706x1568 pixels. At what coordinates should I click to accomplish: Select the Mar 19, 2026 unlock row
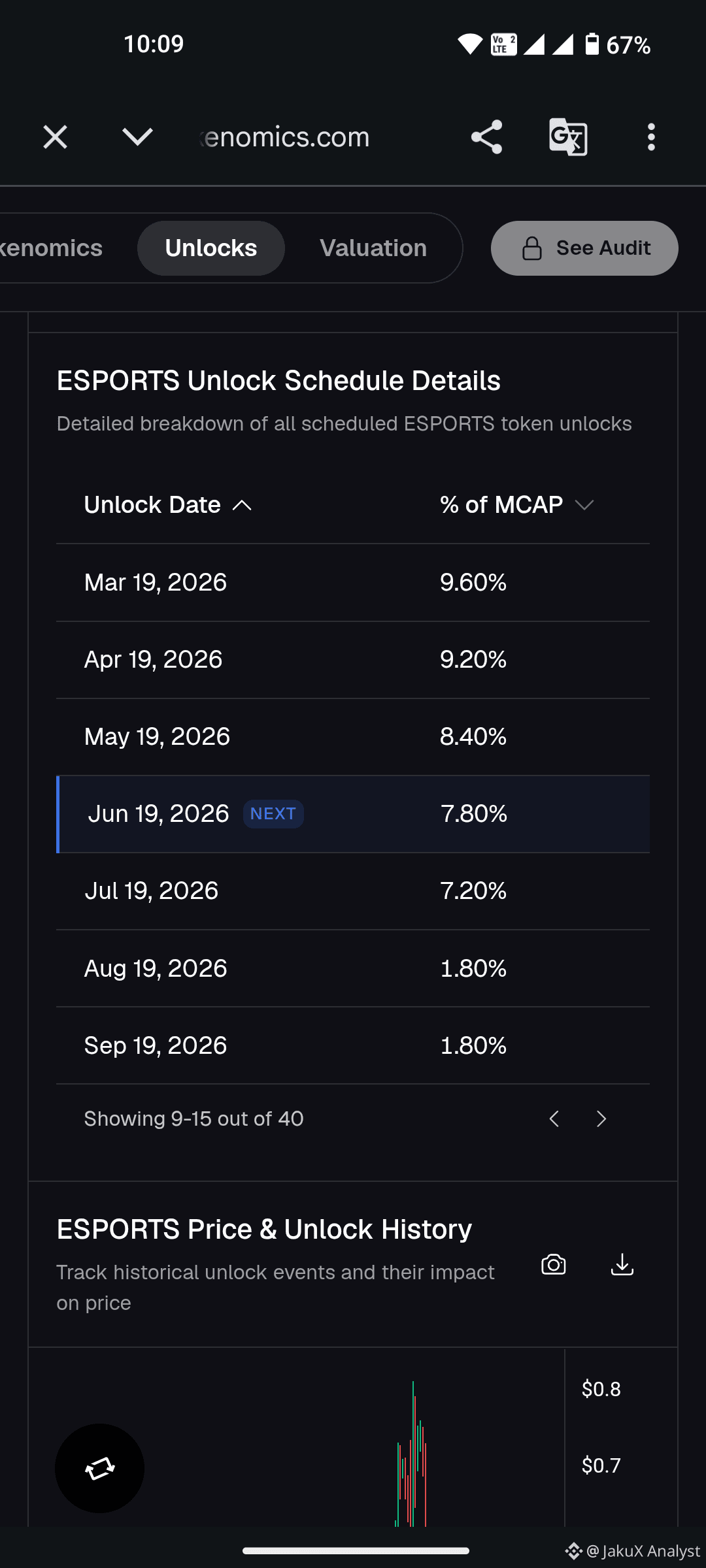click(x=353, y=583)
